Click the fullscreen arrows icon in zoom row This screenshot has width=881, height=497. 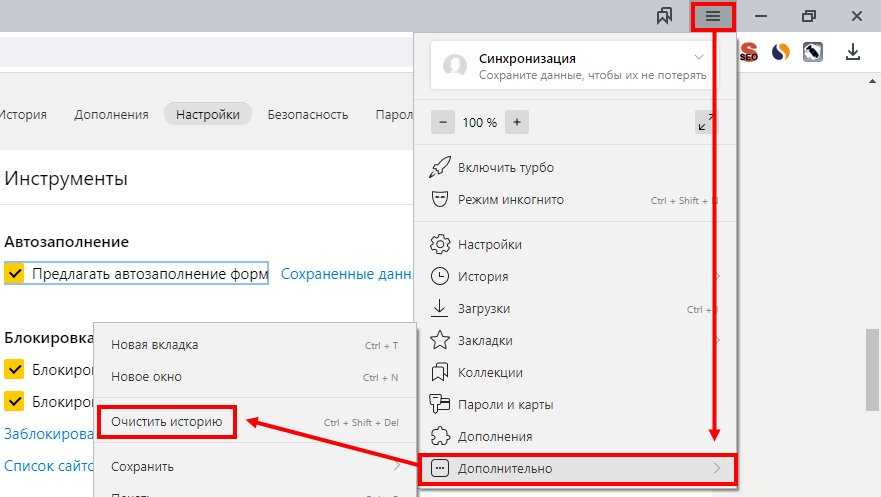pyautogui.click(x=705, y=122)
